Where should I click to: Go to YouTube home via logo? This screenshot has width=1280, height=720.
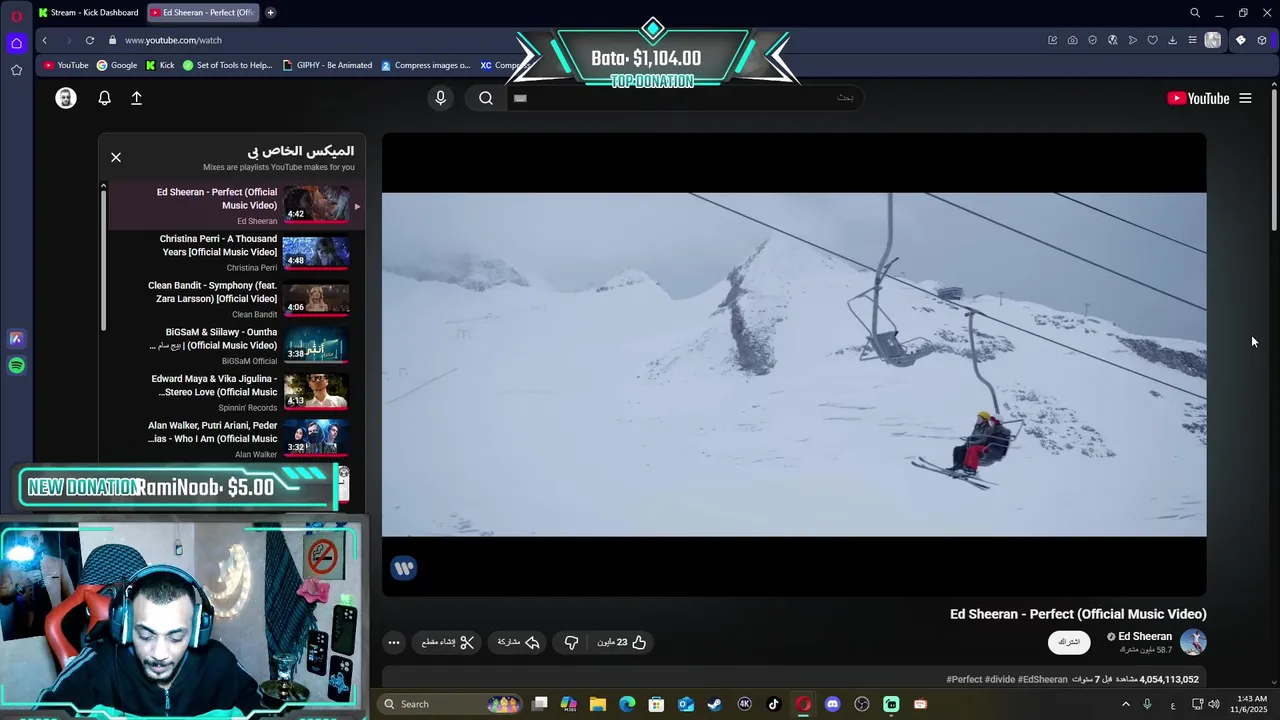(x=1198, y=98)
